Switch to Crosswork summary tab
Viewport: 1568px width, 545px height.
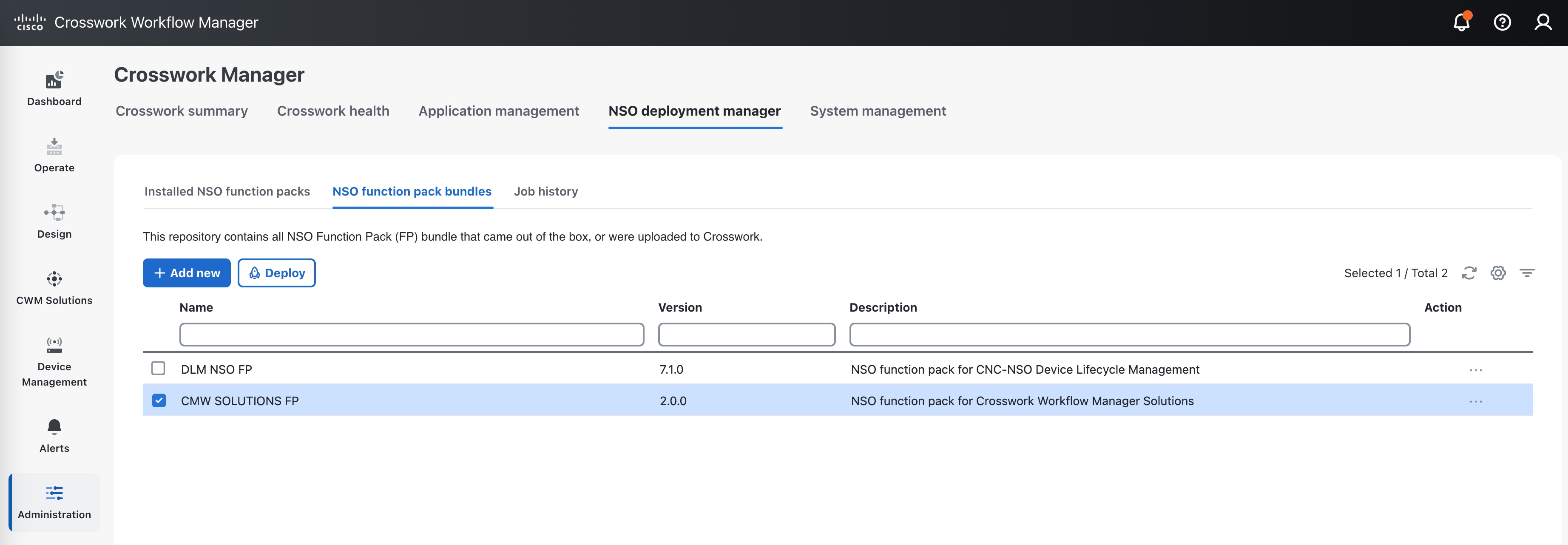click(182, 111)
